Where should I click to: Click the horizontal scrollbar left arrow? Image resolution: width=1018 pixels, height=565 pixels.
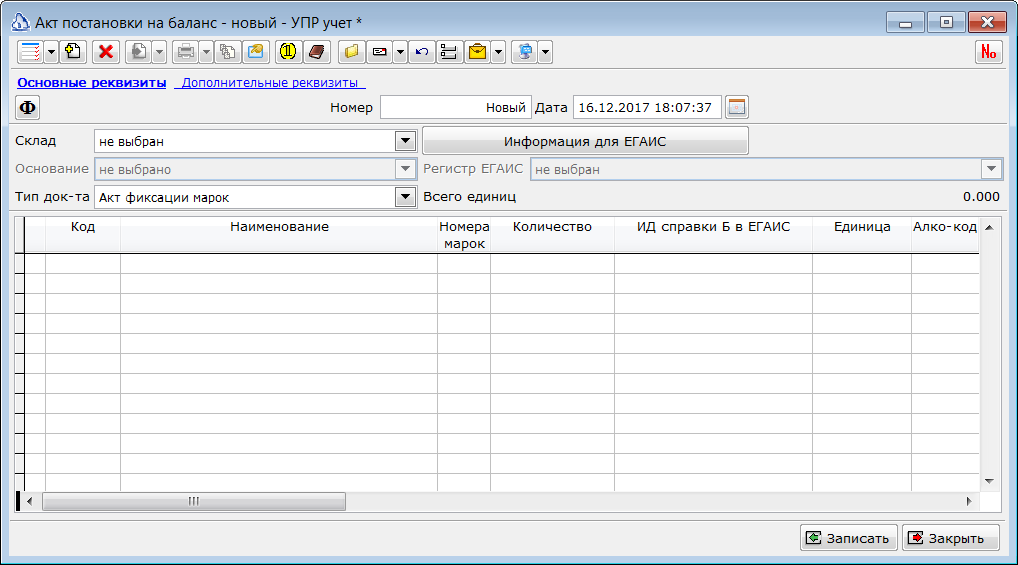pos(29,501)
